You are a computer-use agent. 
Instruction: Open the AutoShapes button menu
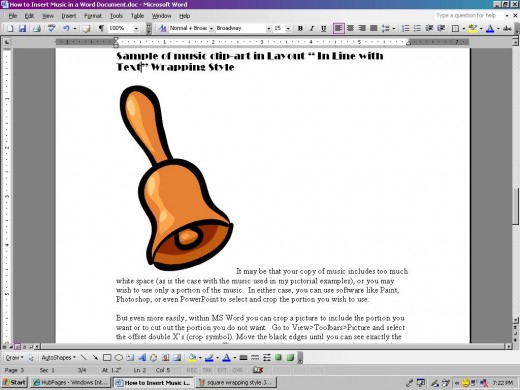[58, 358]
